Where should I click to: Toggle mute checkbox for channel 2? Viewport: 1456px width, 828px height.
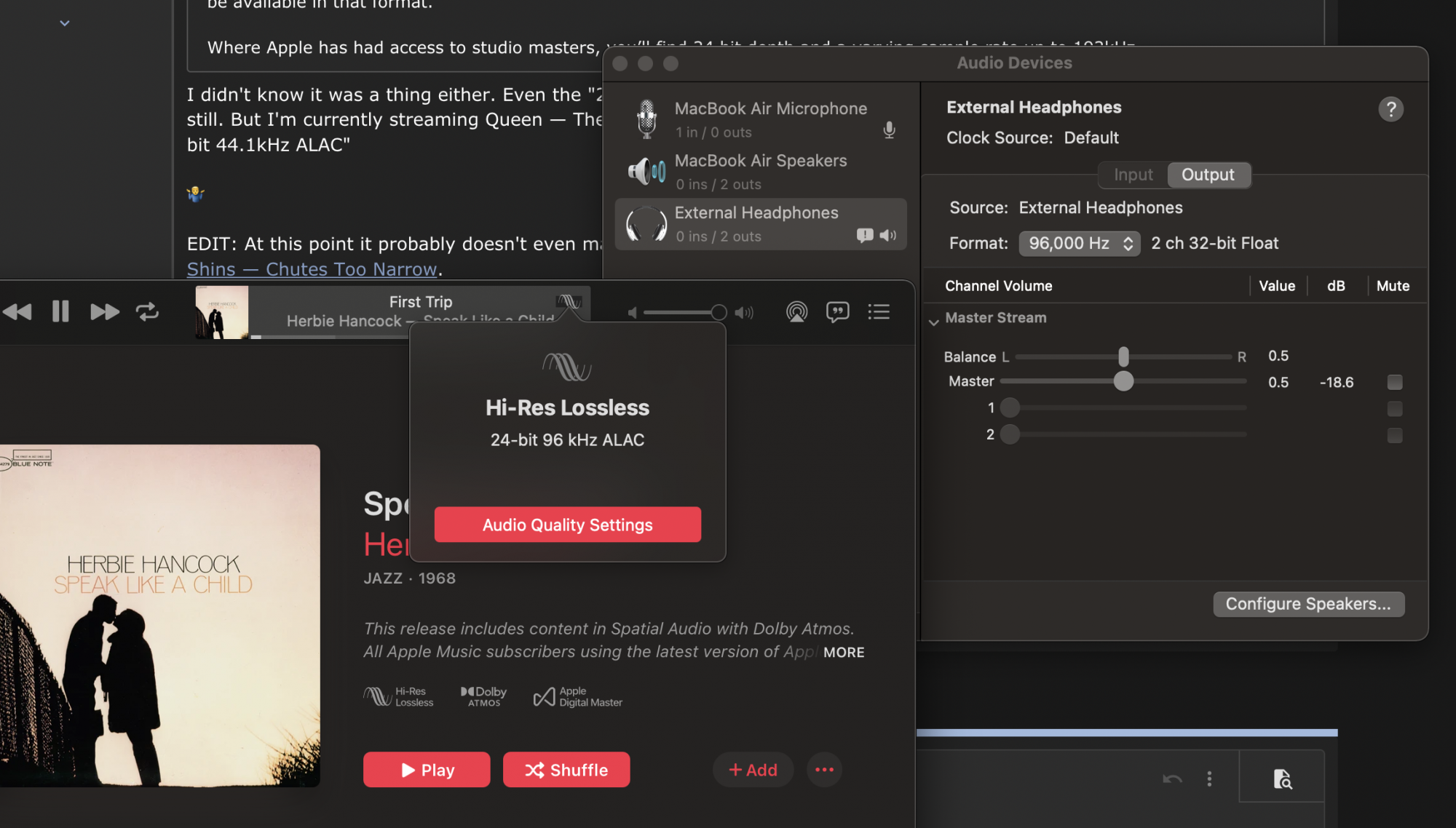click(x=1394, y=435)
